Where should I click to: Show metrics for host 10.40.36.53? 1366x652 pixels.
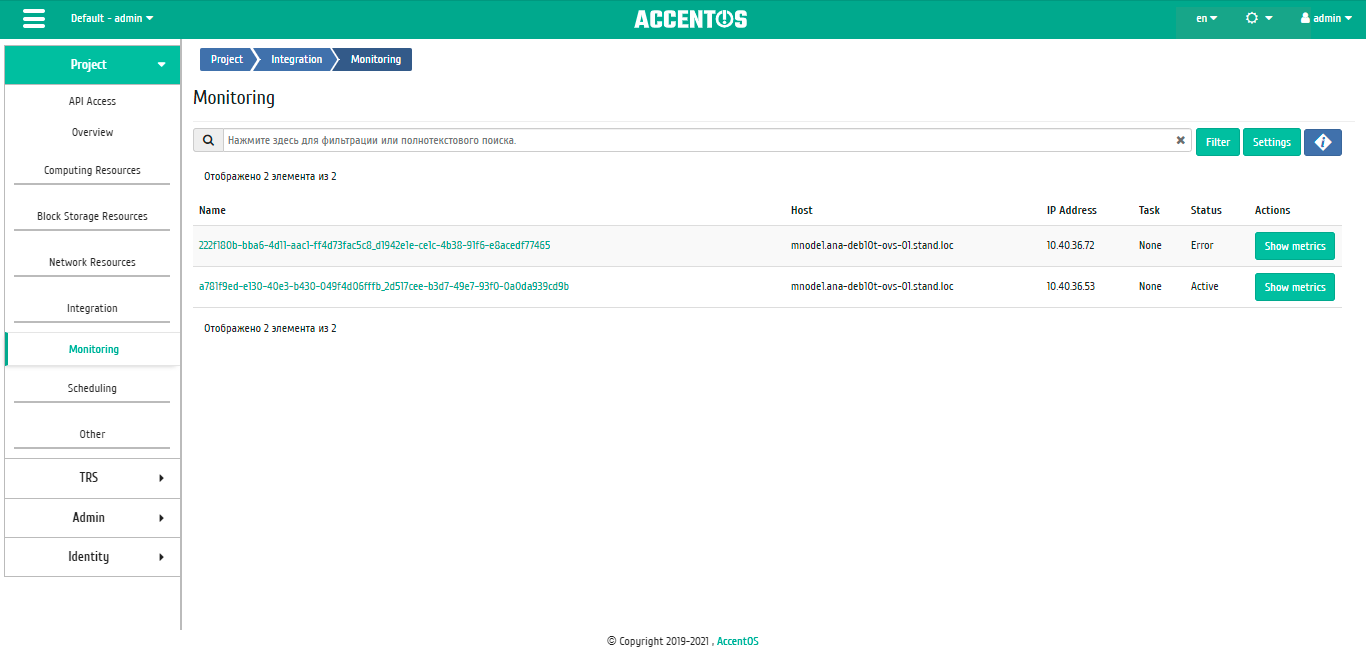click(1295, 287)
